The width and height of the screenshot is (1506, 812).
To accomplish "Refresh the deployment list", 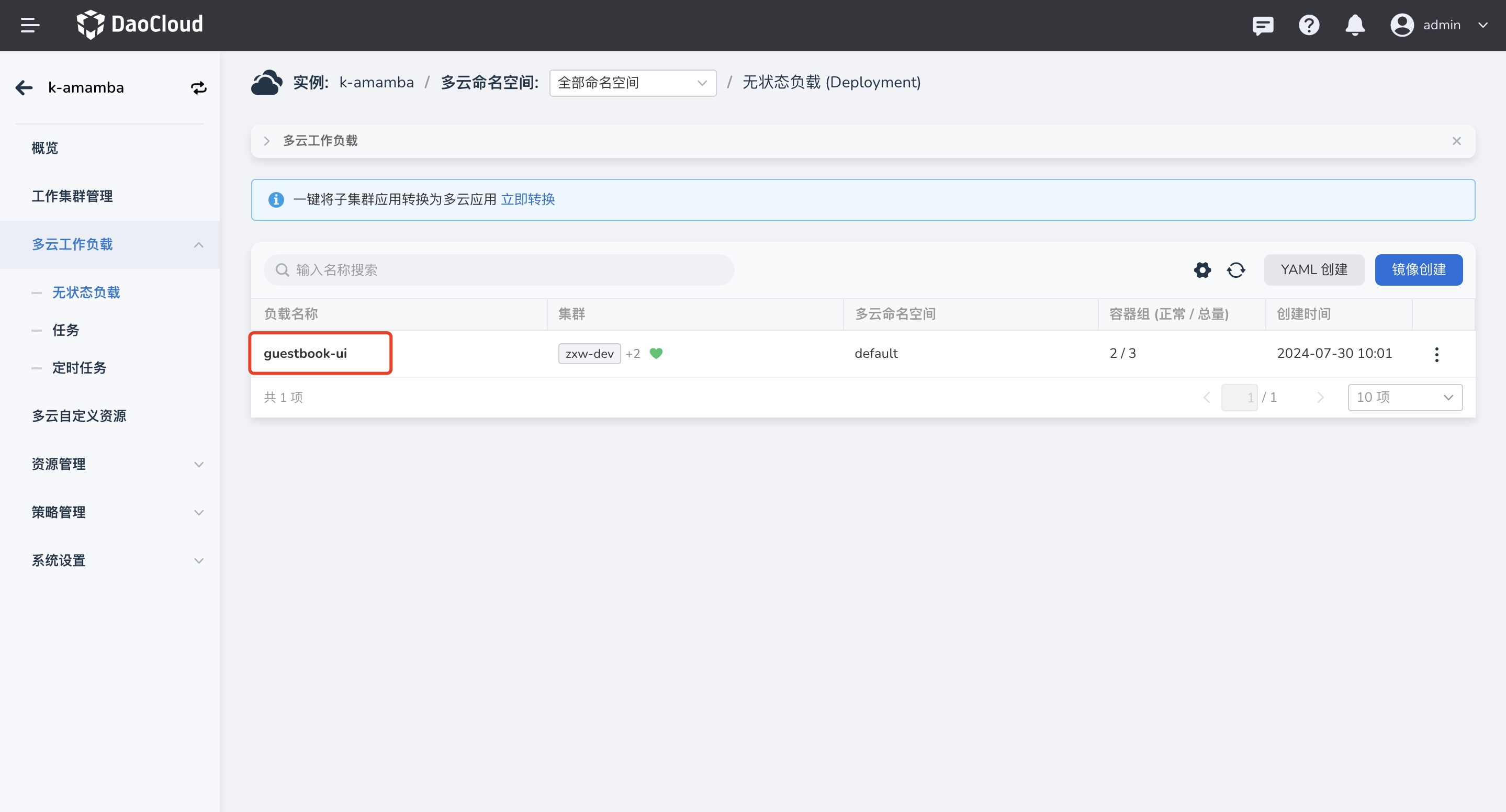I will [1235, 270].
